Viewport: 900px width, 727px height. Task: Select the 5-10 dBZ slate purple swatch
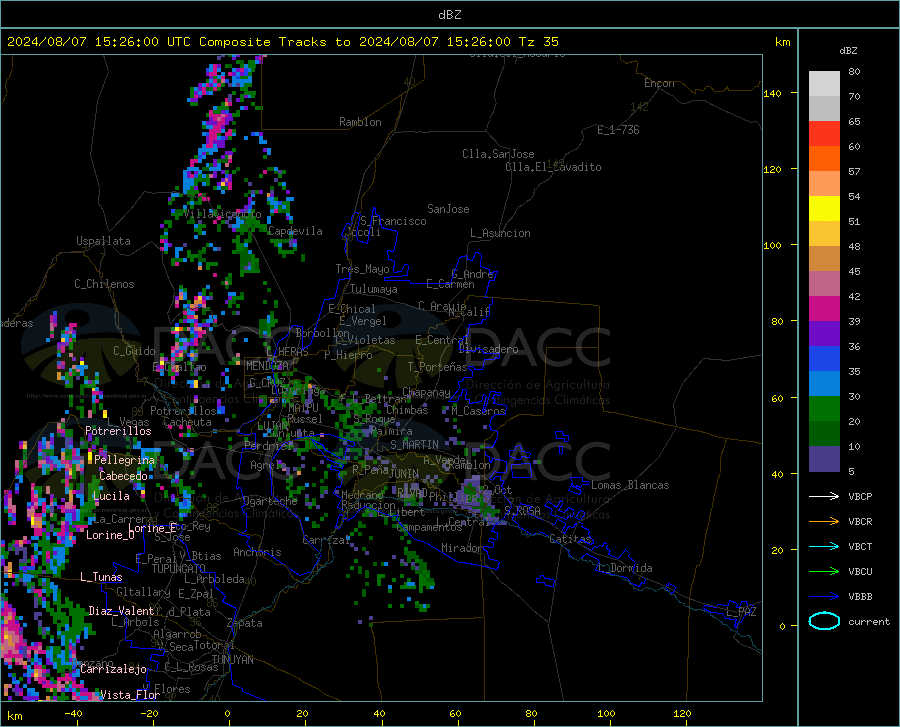824,459
